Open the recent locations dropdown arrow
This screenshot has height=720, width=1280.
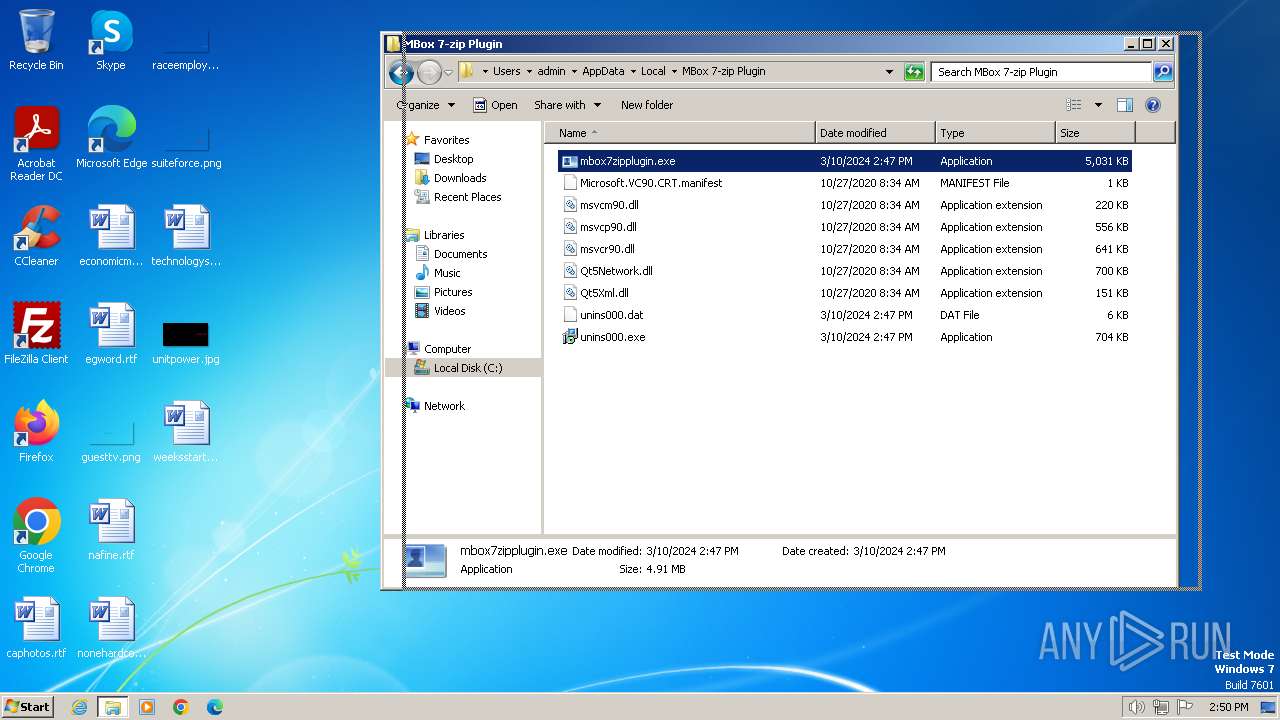(x=448, y=72)
